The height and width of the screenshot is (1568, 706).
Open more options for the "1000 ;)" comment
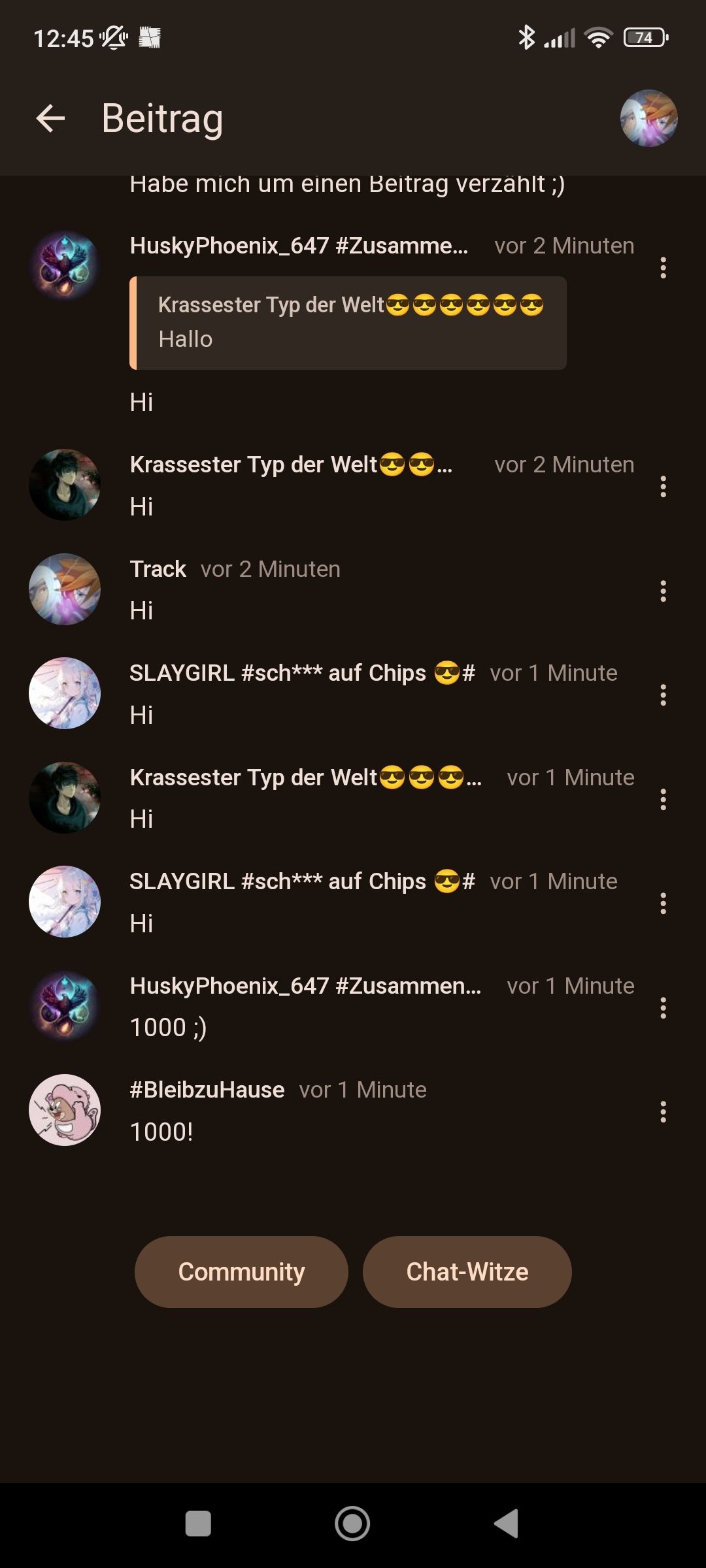[x=663, y=1008]
